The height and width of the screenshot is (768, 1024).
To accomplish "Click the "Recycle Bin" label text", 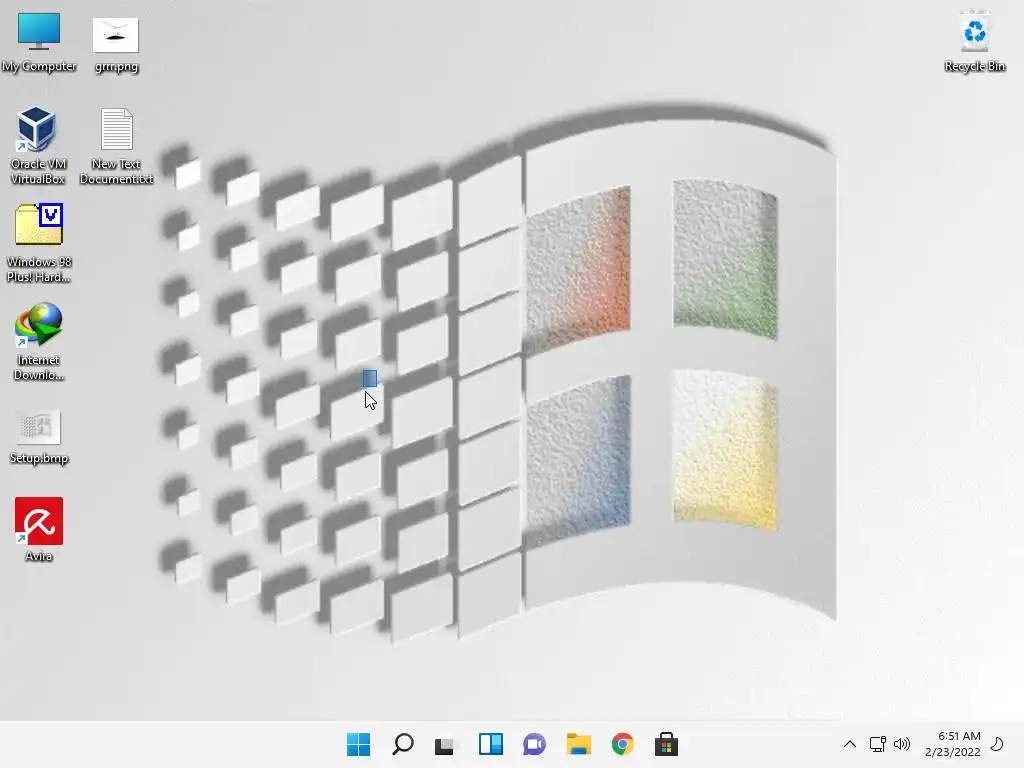I will pyautogui.click(x=974, y=66).
